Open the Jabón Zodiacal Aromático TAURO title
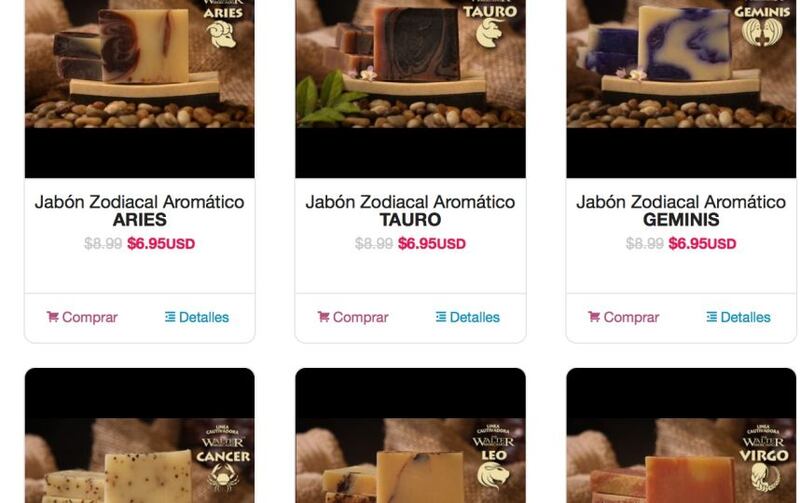The image size is (800, 503). pos(410,211)
